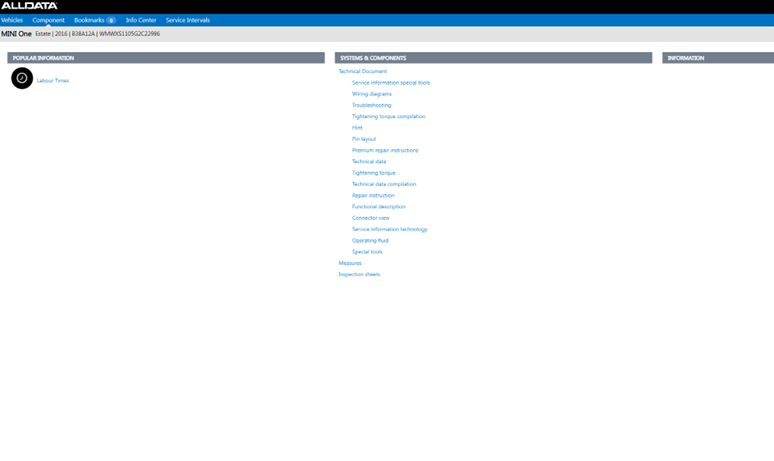Open Wiring diagrams link
Viewport: 774px width, 461px height.
pyautogui.click(x=372, y=94)
